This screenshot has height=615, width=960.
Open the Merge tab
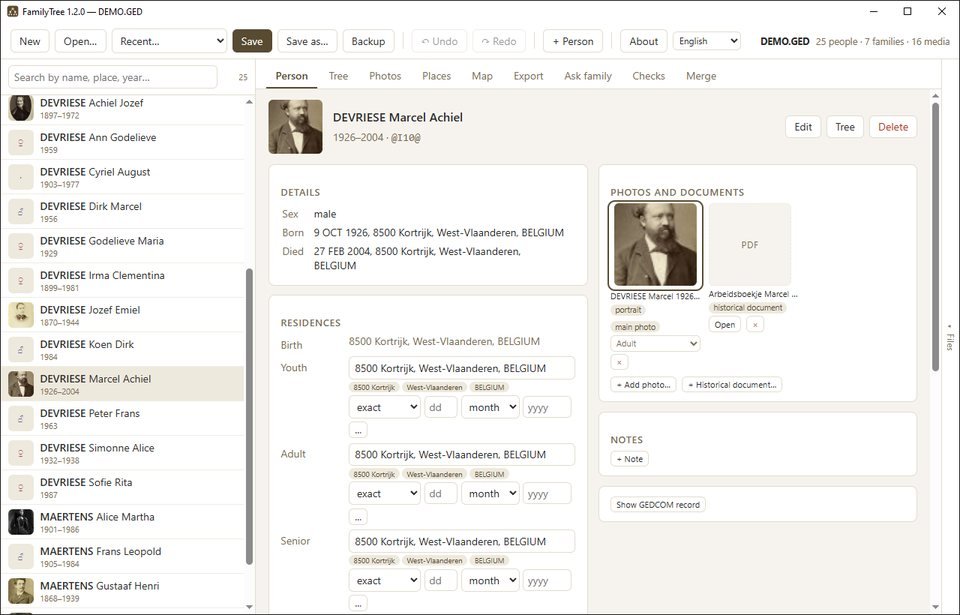pos(701,76)
